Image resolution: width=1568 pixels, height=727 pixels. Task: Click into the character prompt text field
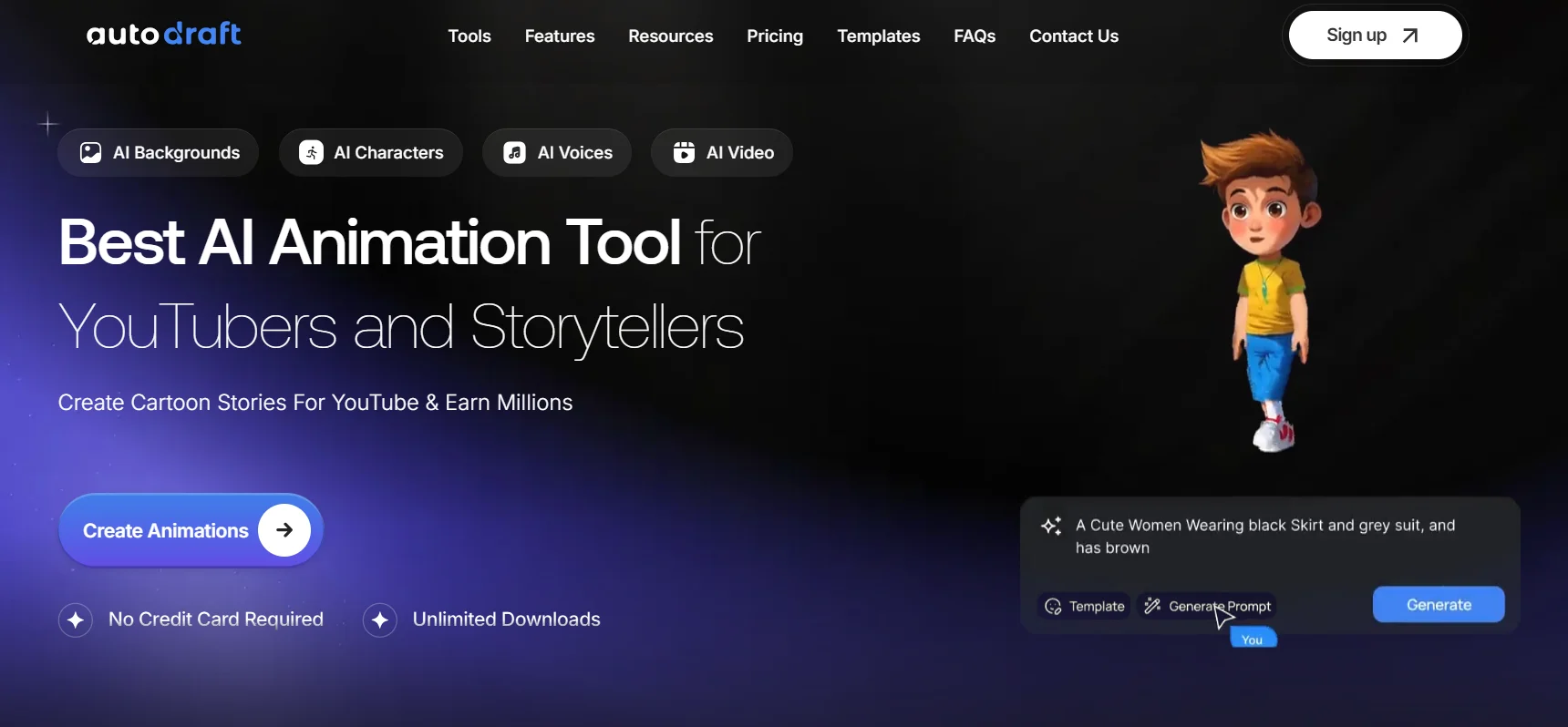1265,537
